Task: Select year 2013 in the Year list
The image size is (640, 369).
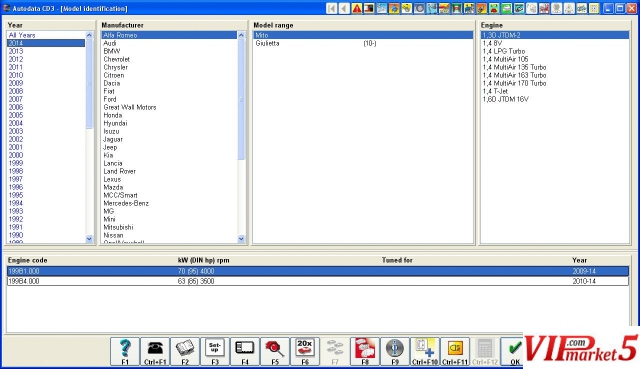Action: point(46,51)
